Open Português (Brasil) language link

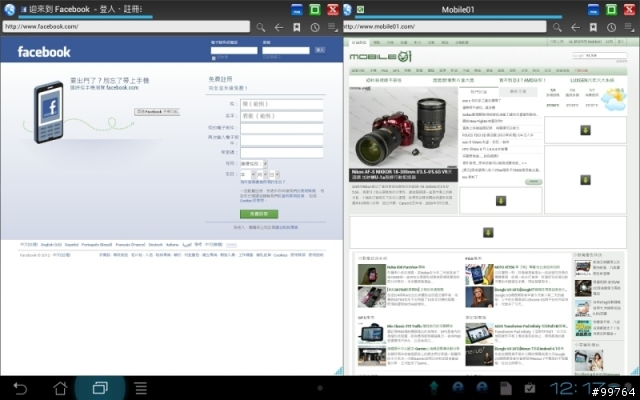coord(97,244)
